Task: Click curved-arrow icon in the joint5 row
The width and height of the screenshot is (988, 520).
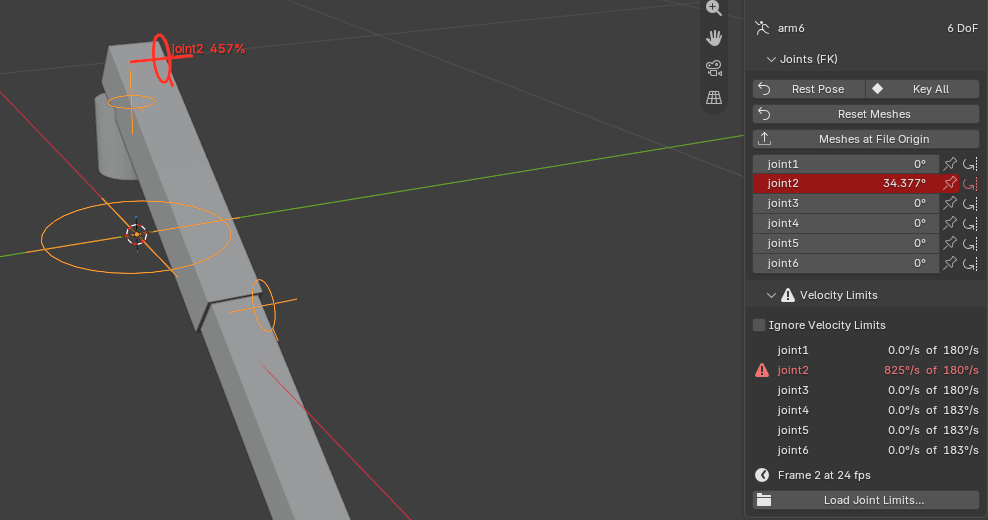Action: coord(970,243)
